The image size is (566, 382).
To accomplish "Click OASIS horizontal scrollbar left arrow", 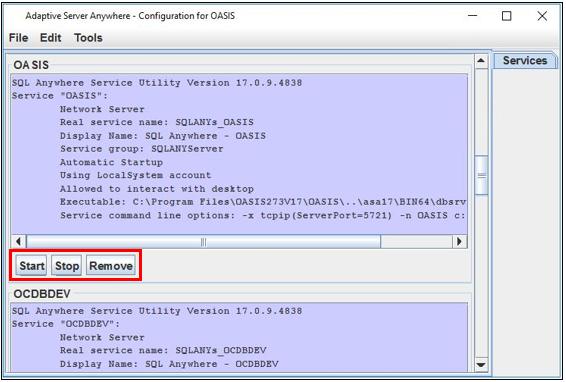I will (x=18, y=241).
